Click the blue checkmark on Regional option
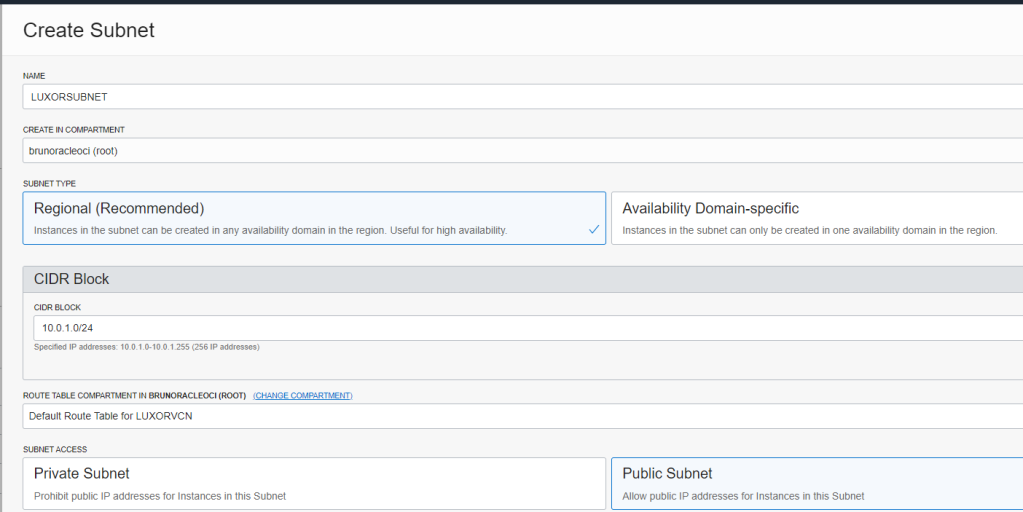 (x=594, y=230)
